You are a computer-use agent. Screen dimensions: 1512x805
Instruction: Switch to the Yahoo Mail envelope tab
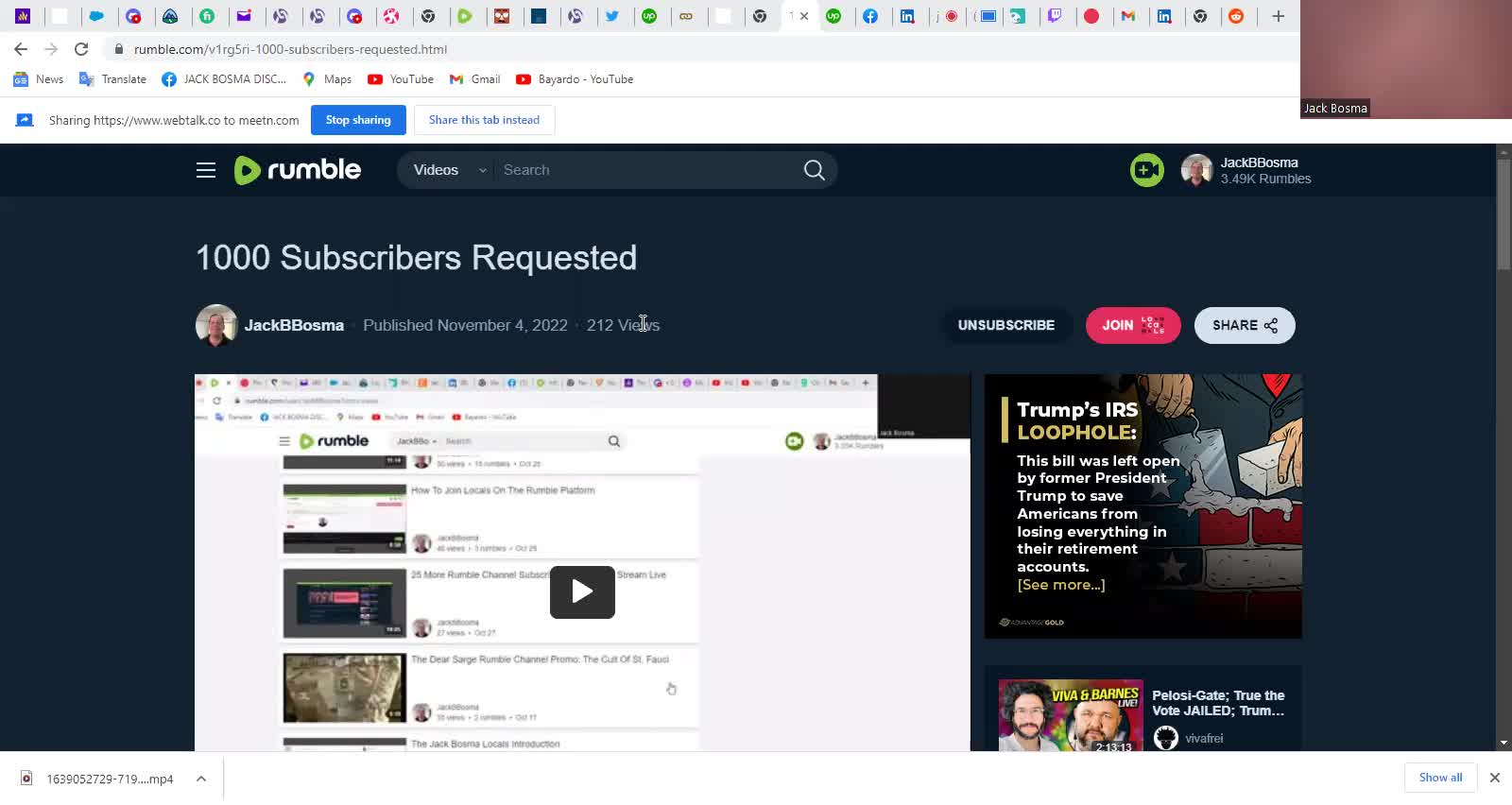click(x=244, y=16)
